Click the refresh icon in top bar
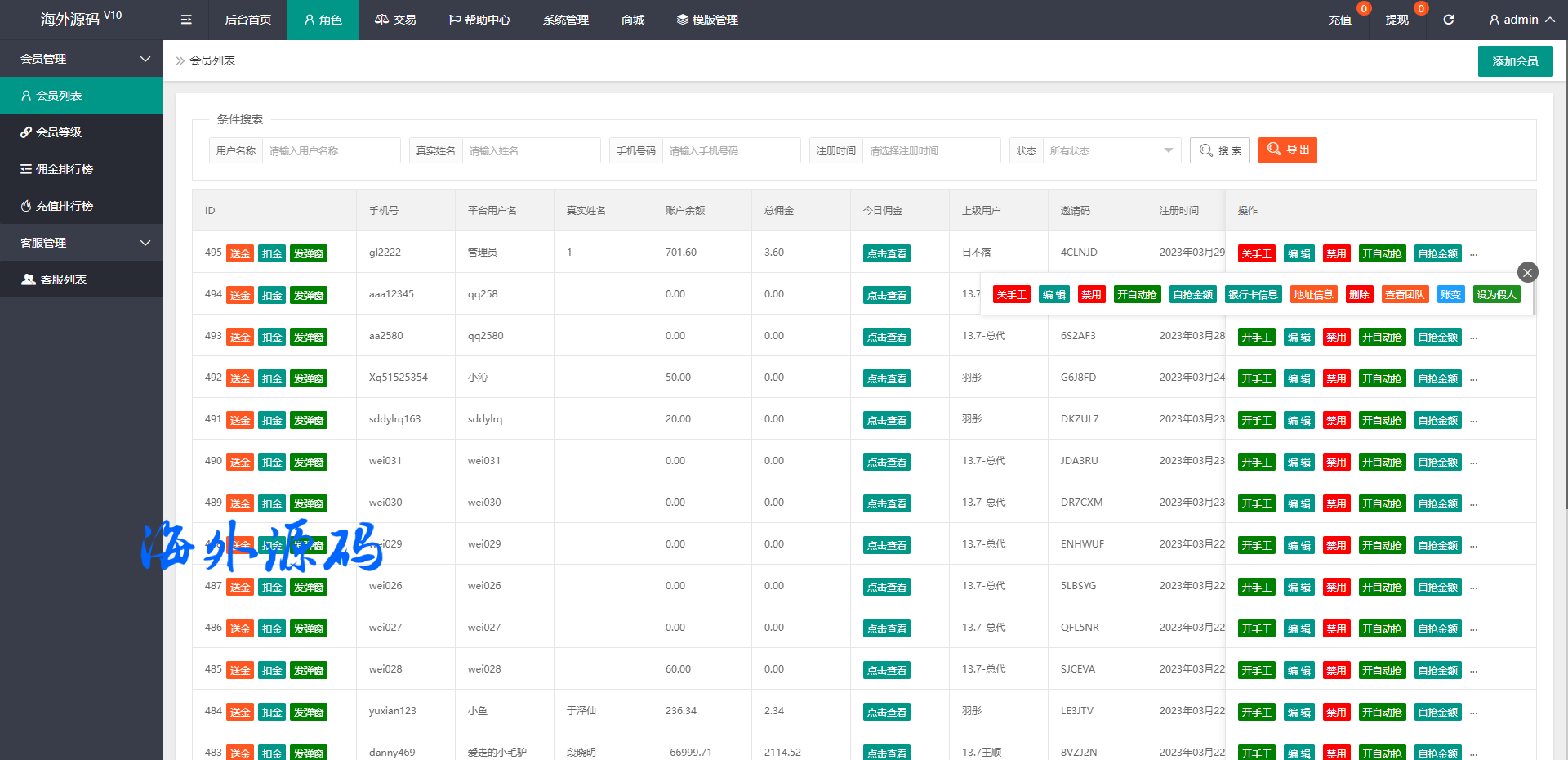The width and height of the screenshot is (1568, 760). tap(1448, 20)
